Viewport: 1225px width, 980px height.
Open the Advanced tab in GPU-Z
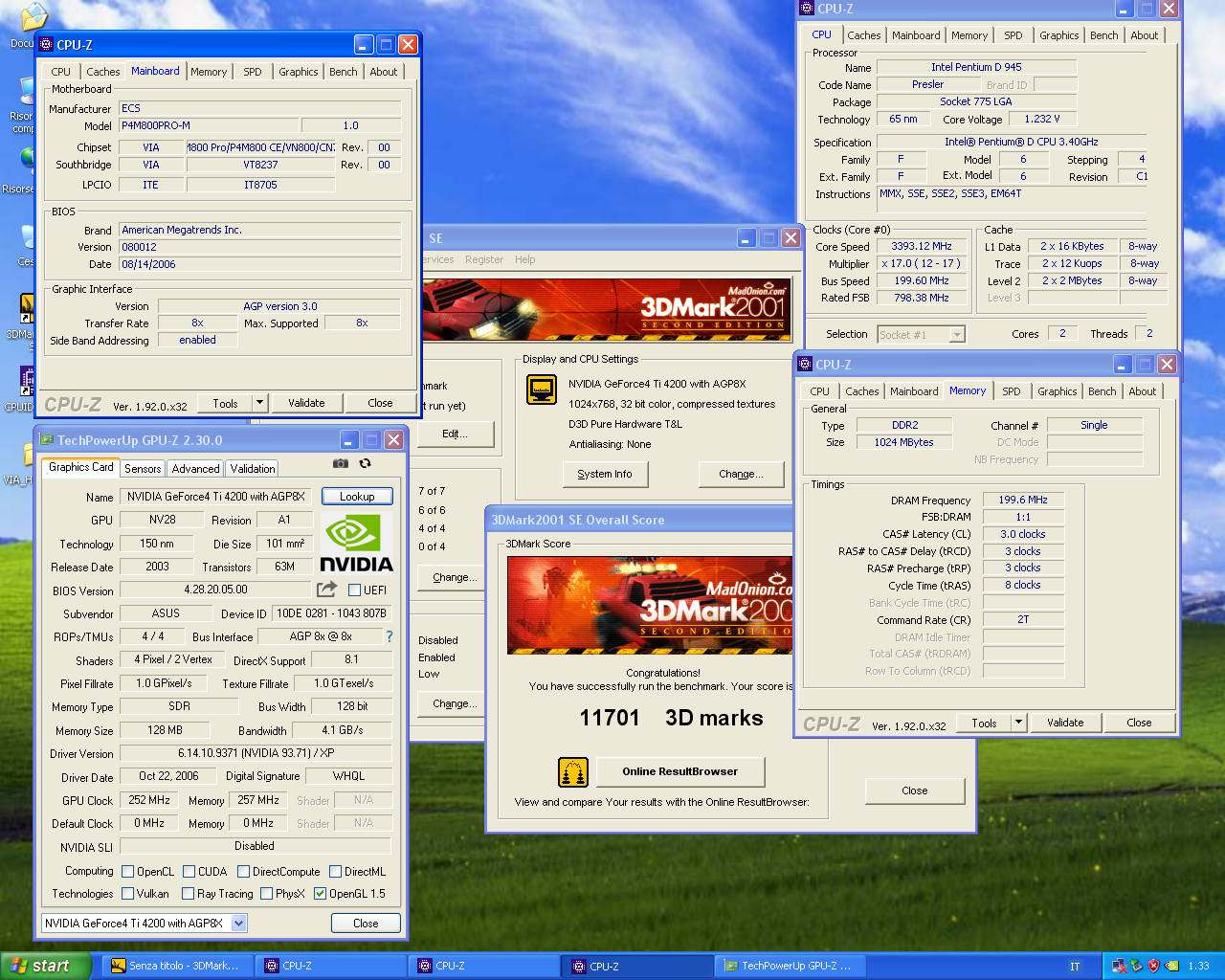(195, 469)
